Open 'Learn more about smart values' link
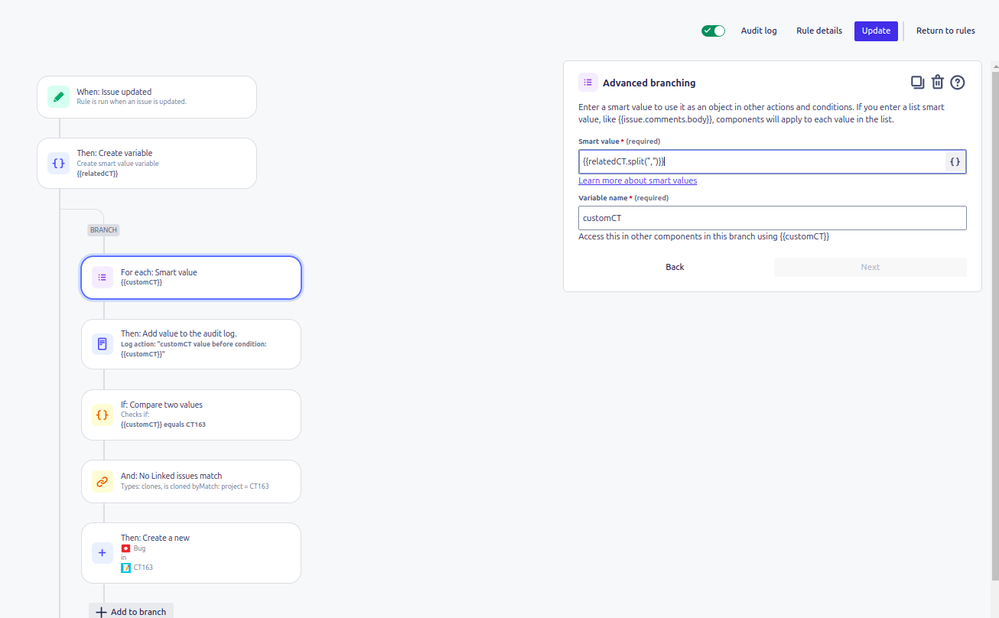This screenshot has width=999, height=618. 637,181
